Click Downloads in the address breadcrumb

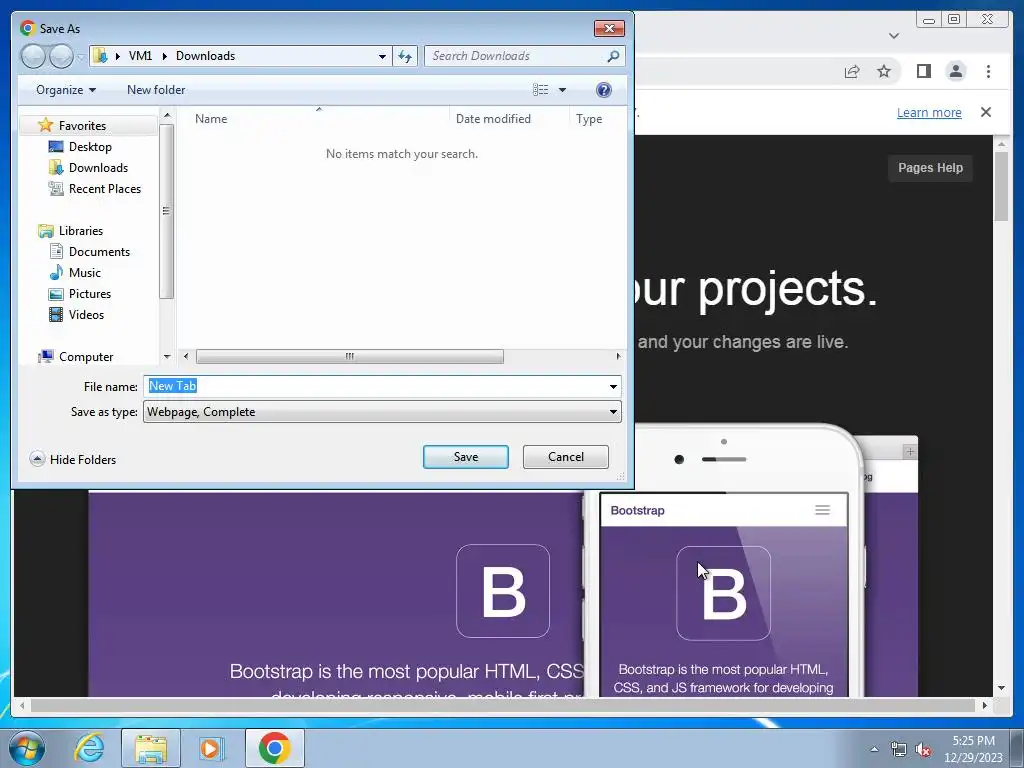205,56
